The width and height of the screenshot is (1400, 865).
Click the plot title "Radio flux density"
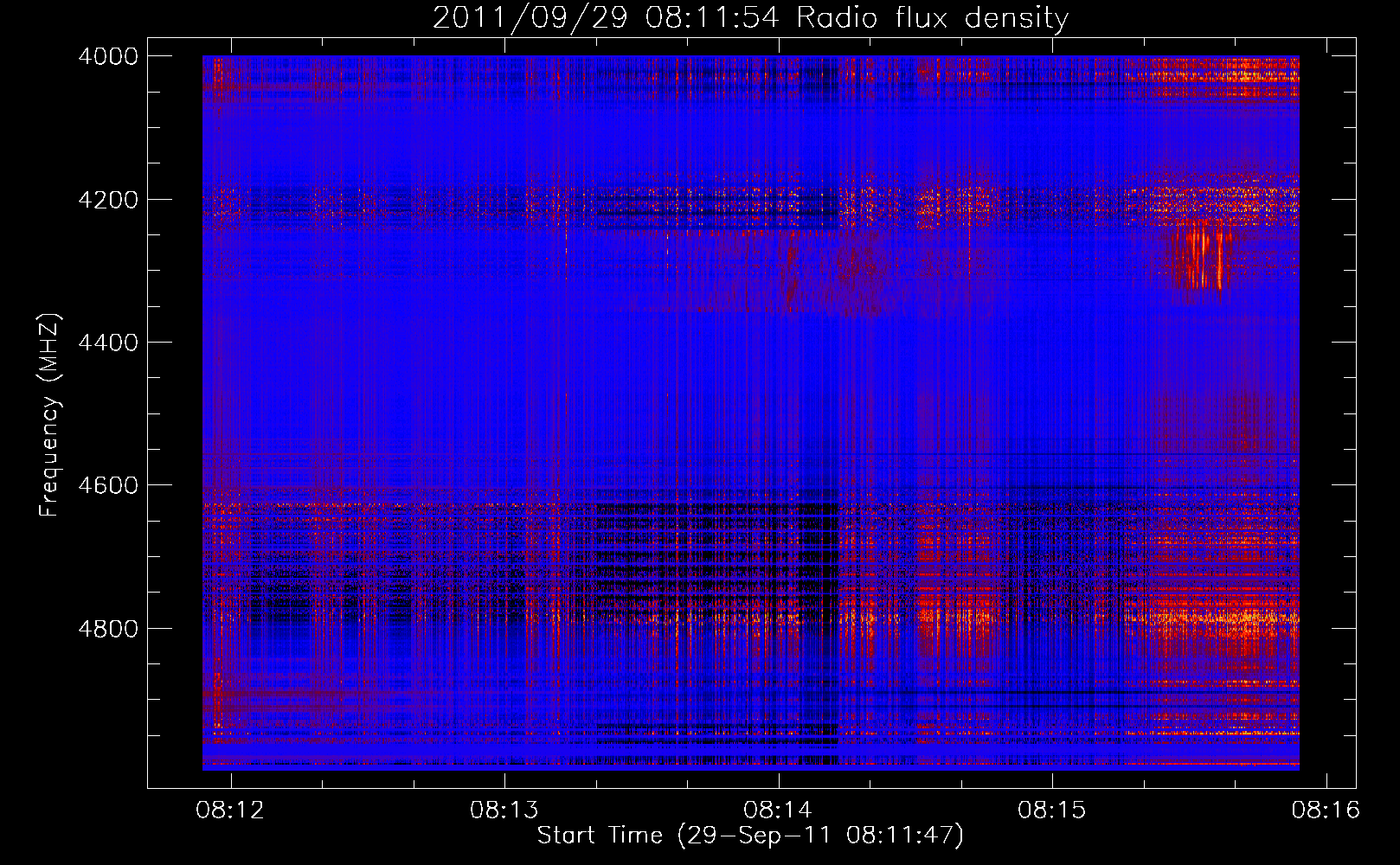pyautogui.click(x=932, y=17)
